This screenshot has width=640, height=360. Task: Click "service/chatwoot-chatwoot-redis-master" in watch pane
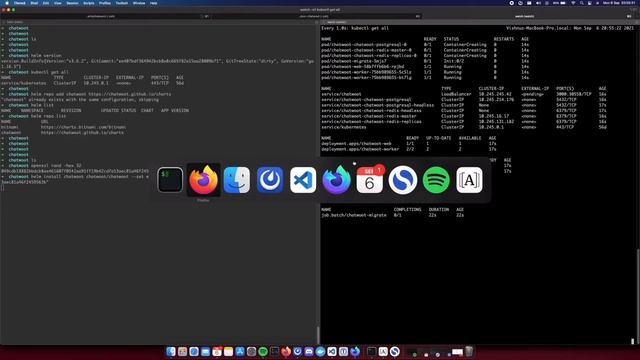coord(369,116)
